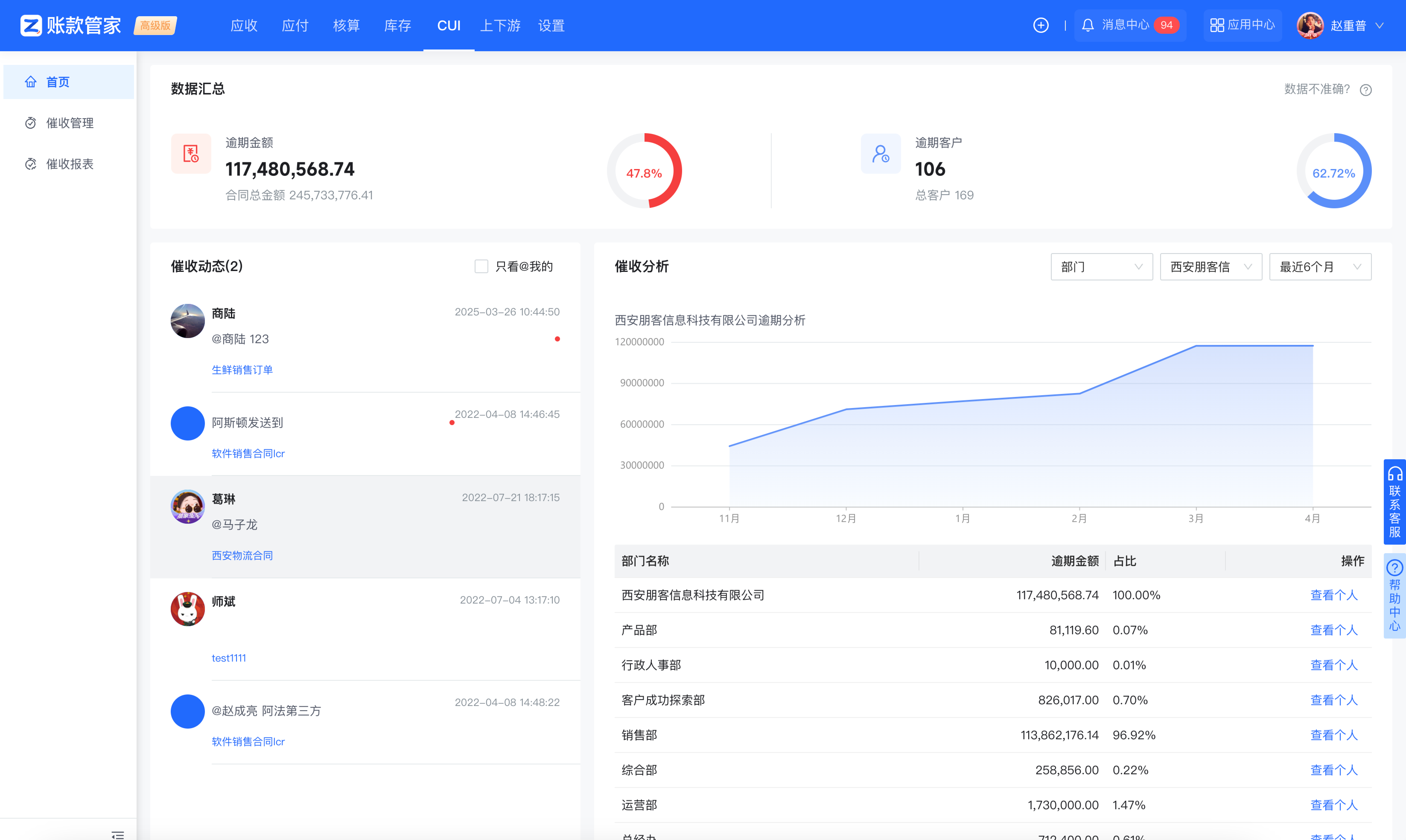Open the application center grid icon

[x=1216, y=25]
